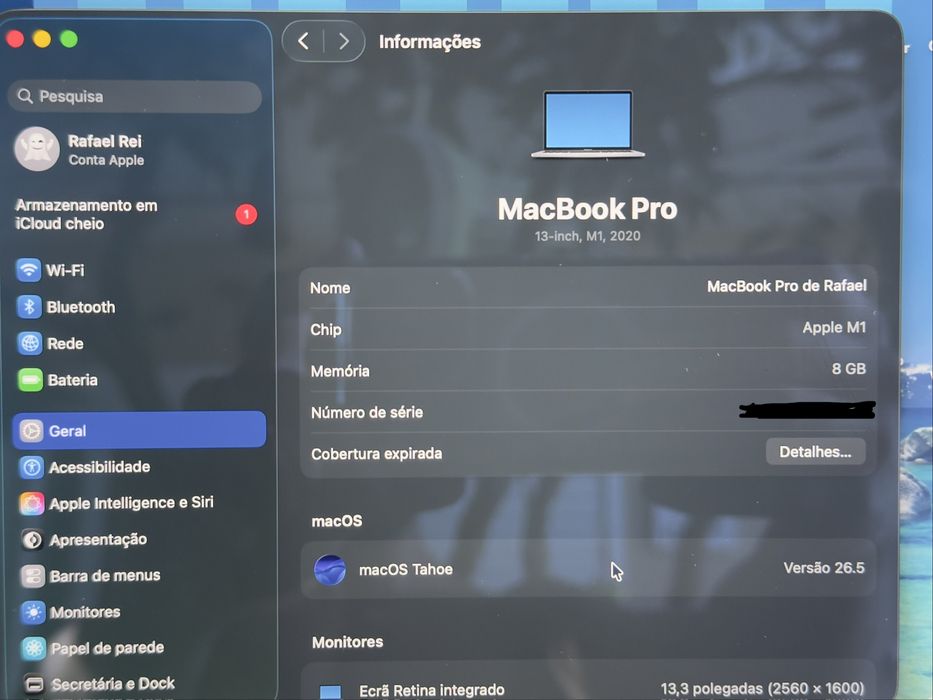Image resolution: width=933 pixels, height=700 pixels.
Task: Click the built-in display icon under Monitores
Action: [x=330, y=692]
